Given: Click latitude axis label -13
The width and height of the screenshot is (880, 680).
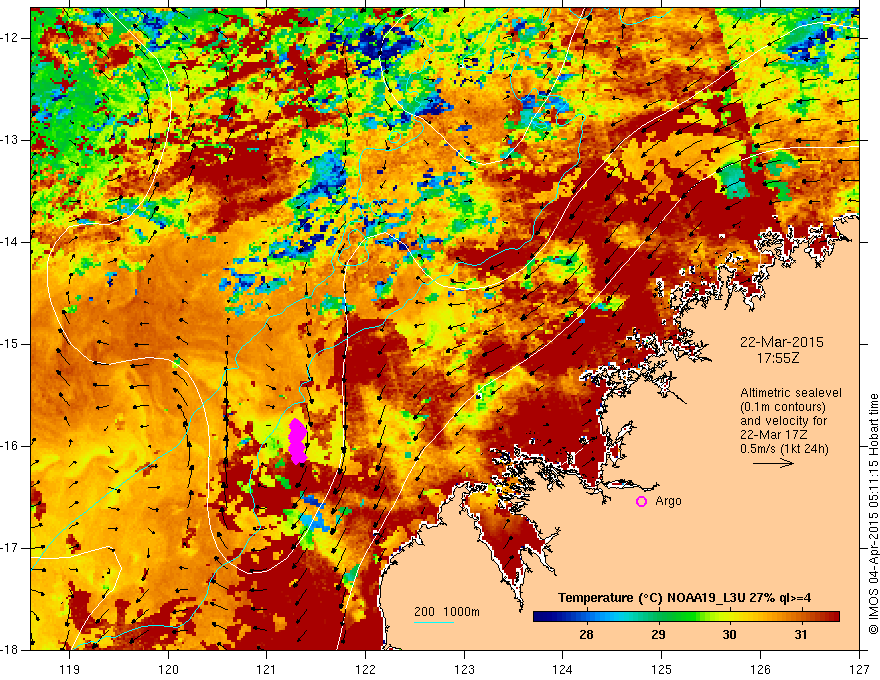Looking at the screenshot, I should tap(10, 140).
